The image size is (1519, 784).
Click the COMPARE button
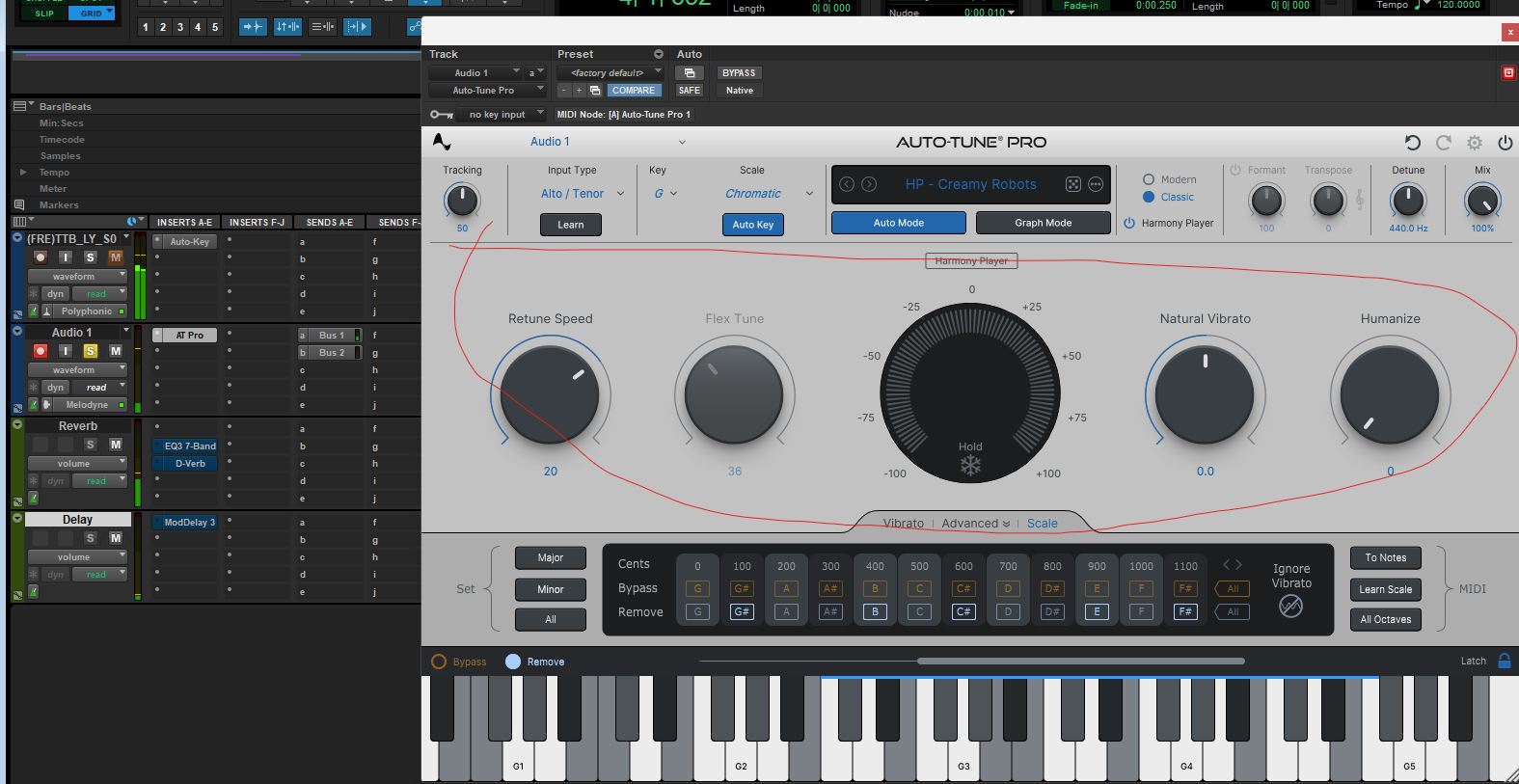tap(634, 90)
